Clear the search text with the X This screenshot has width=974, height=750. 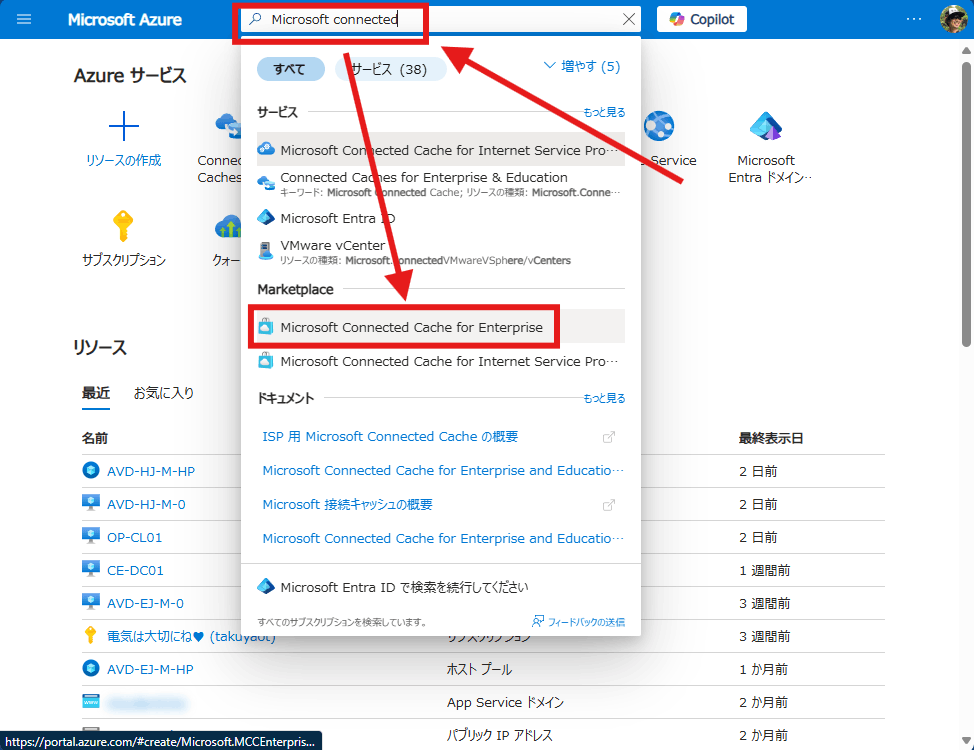(629, 19)
